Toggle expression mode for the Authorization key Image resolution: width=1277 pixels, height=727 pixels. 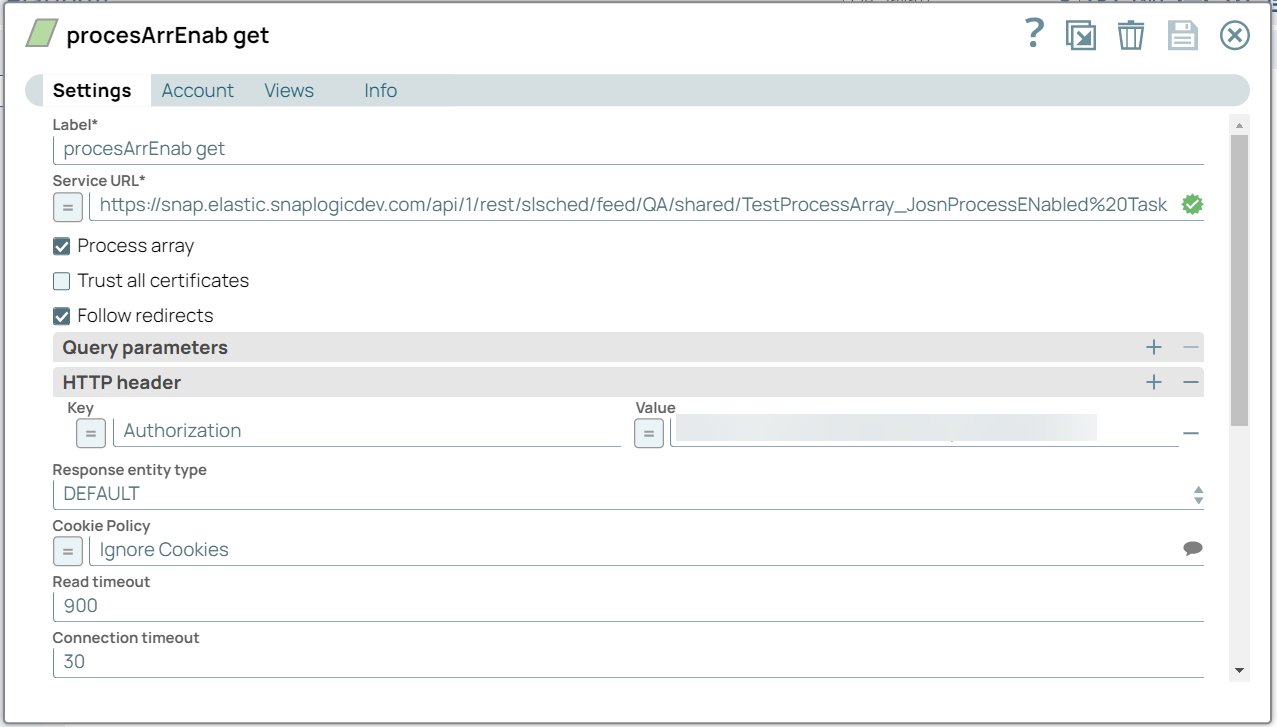[91, 433]
